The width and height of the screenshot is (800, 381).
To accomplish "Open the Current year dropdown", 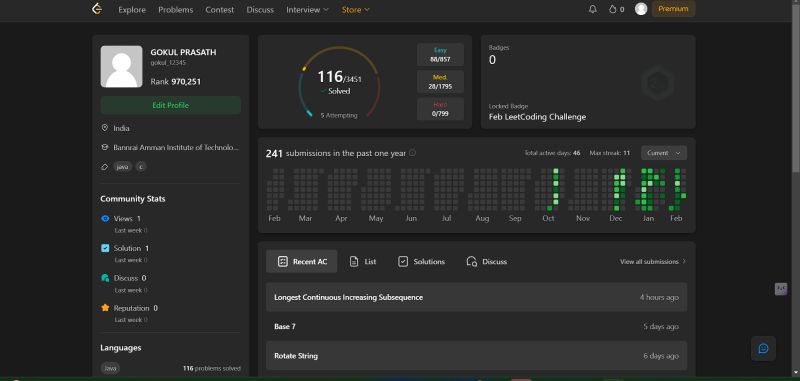I will (x=664, y=153).
